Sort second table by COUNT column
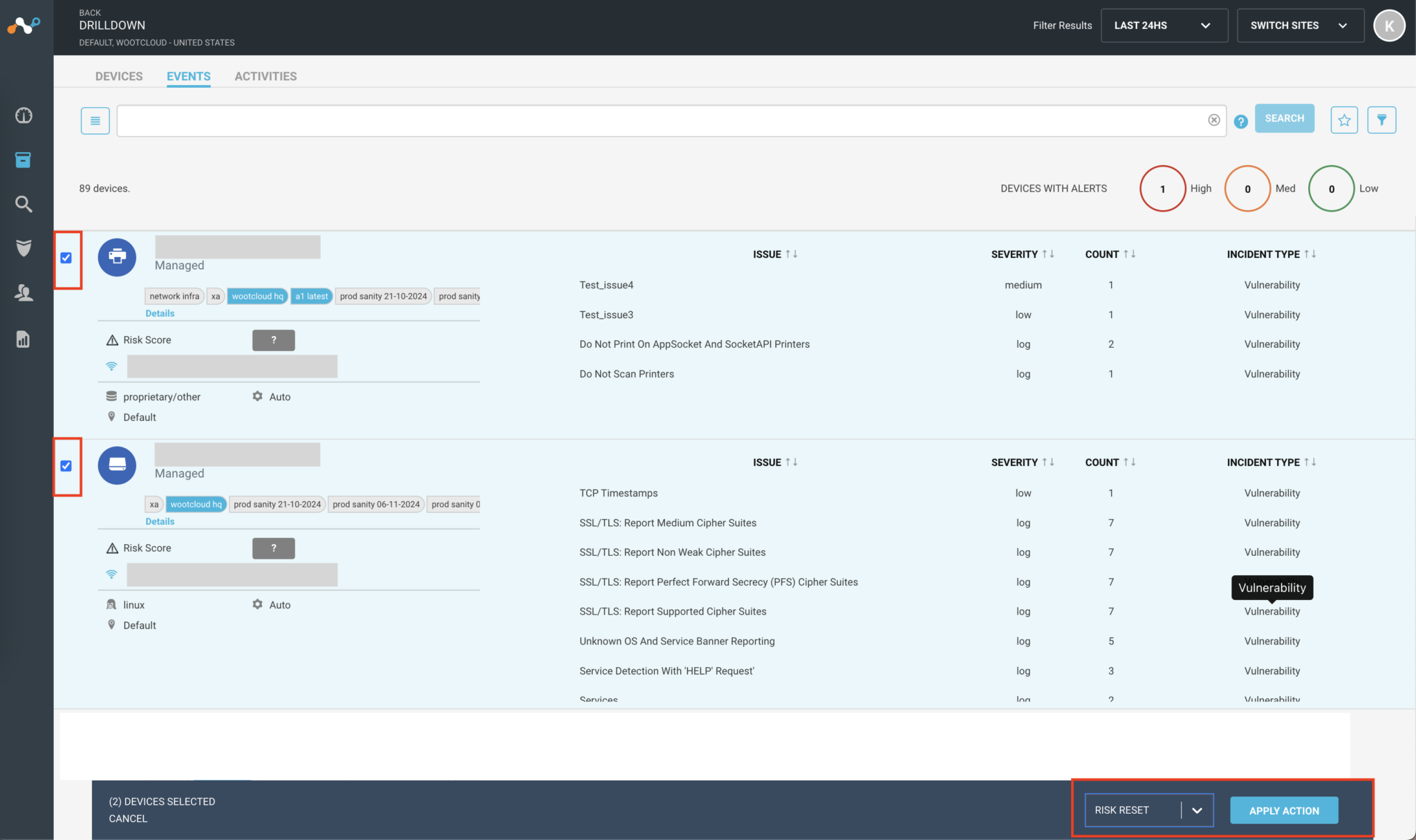The height and width of the screenshot is (840, 1416). click(x=1110, y=463)
